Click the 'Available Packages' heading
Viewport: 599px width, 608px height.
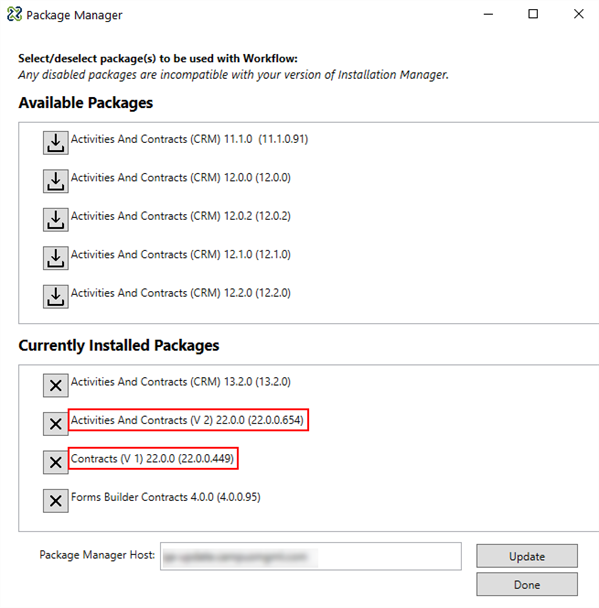coord(86,103)
